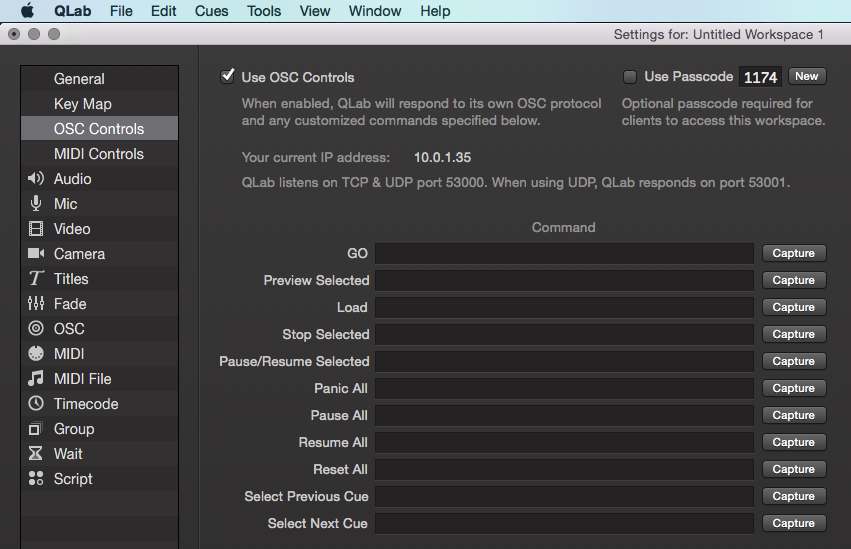Click Capture for Select Next Cue
The width and height of the screenshot is (851, 549).
[794, 523]
